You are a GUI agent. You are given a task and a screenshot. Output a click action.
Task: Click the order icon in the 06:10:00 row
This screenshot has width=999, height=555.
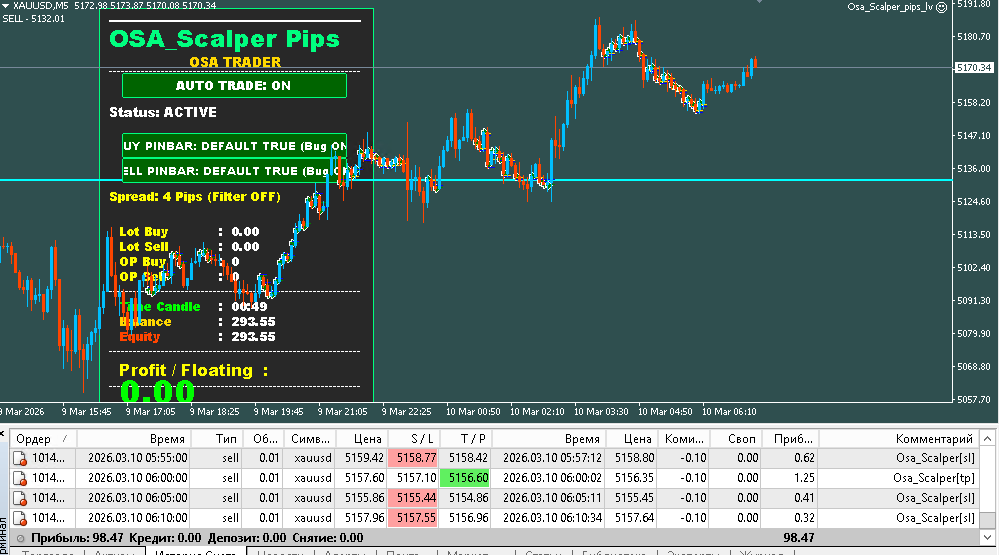(x=20, y=518)
